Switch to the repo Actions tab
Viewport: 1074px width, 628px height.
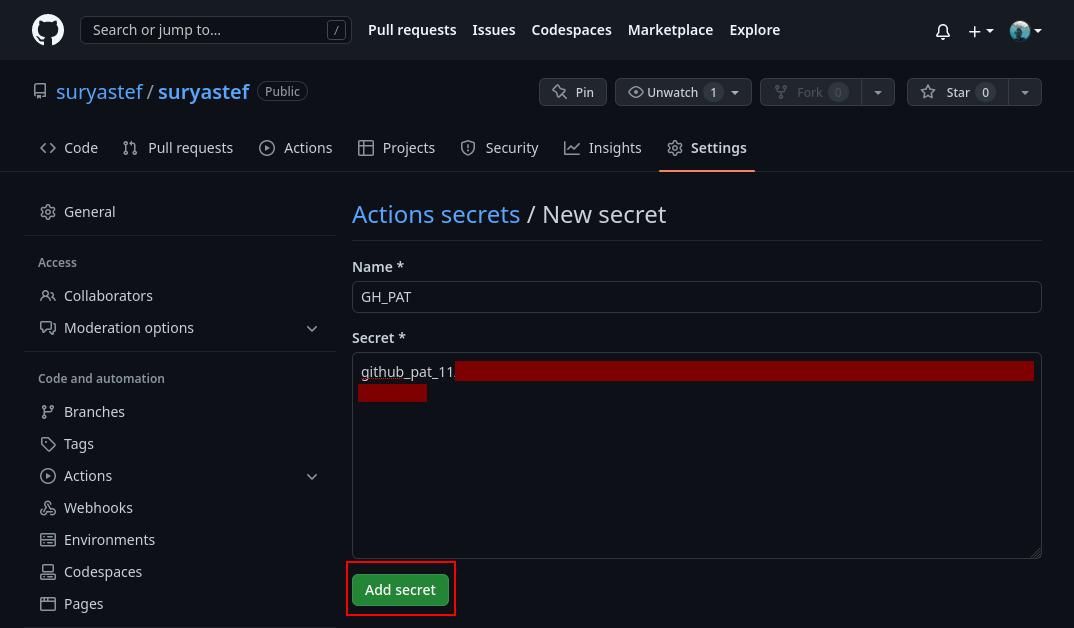pos(296,148)
